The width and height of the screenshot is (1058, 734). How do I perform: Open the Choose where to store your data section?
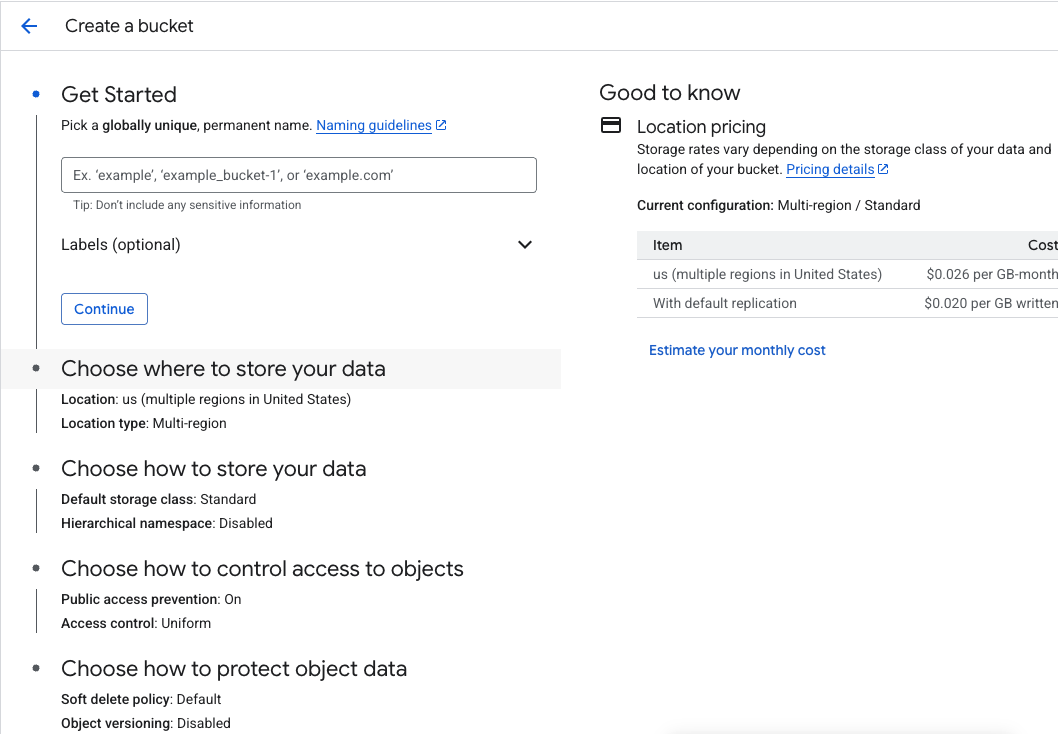[x=222, y=369]
